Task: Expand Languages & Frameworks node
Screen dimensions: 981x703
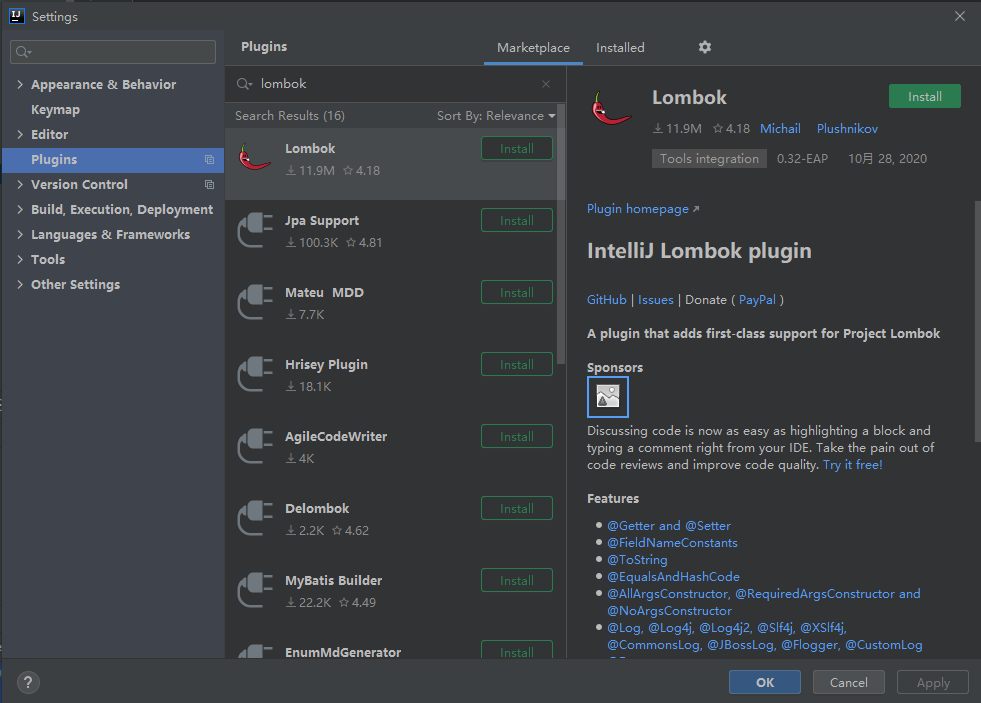Action: [x=20, y=235]
